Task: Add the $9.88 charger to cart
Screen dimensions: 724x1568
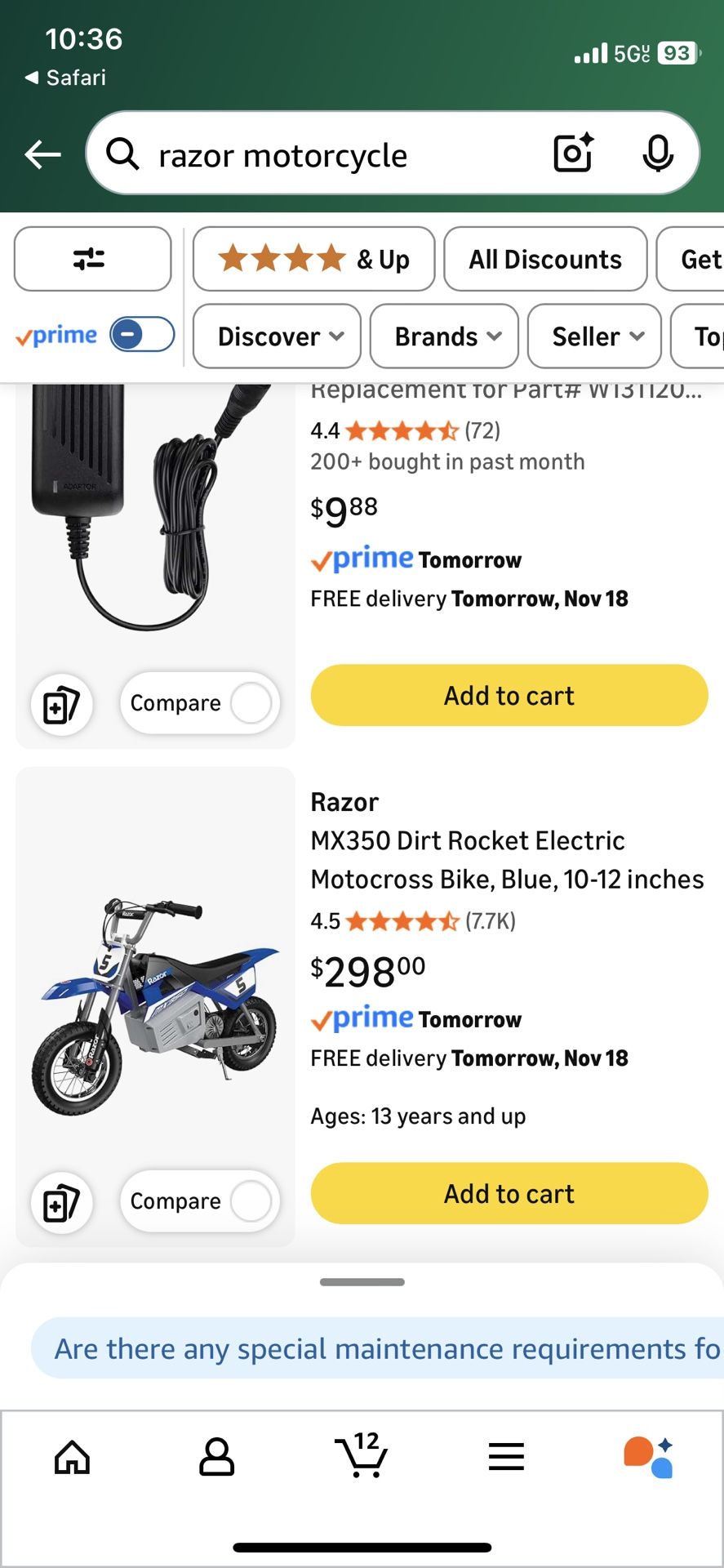Action: point(509,695)
